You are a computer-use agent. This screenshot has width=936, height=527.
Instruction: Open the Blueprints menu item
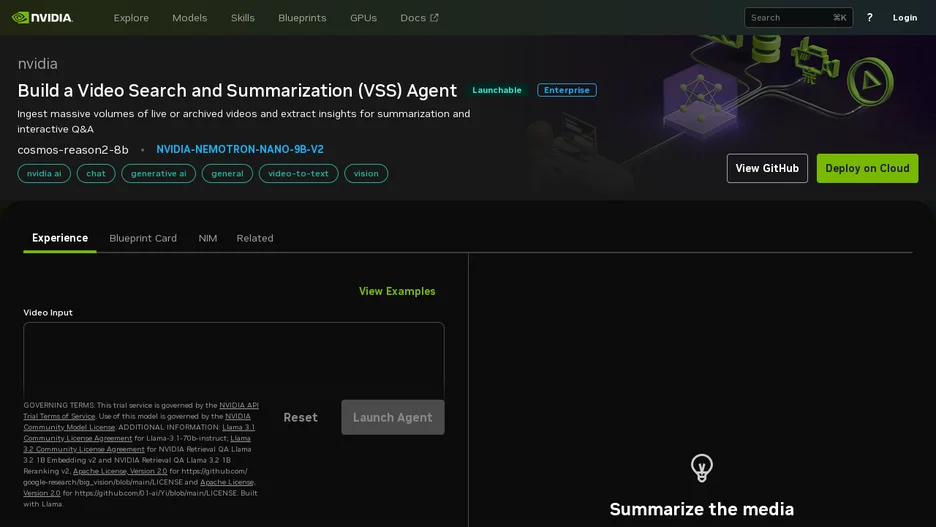point(302,18)
